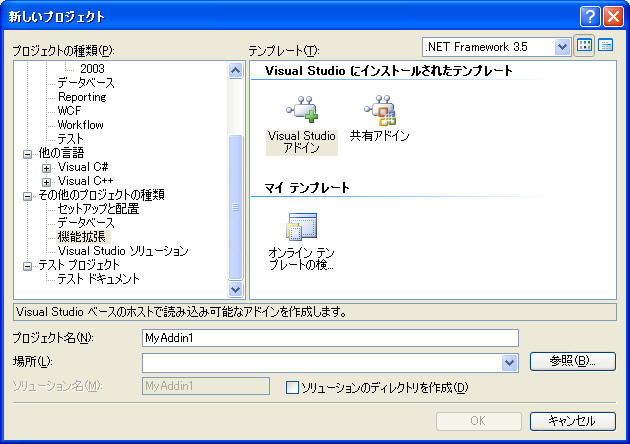Click the project types scrollbar thumb
This screenshot has width=630, height=444.
[235, 207]
